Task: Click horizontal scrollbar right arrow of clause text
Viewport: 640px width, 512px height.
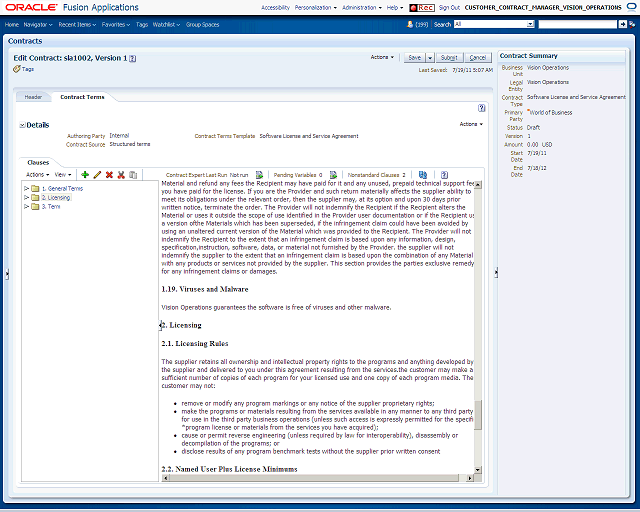Action: pyautogui.click(x=470, y=478)
